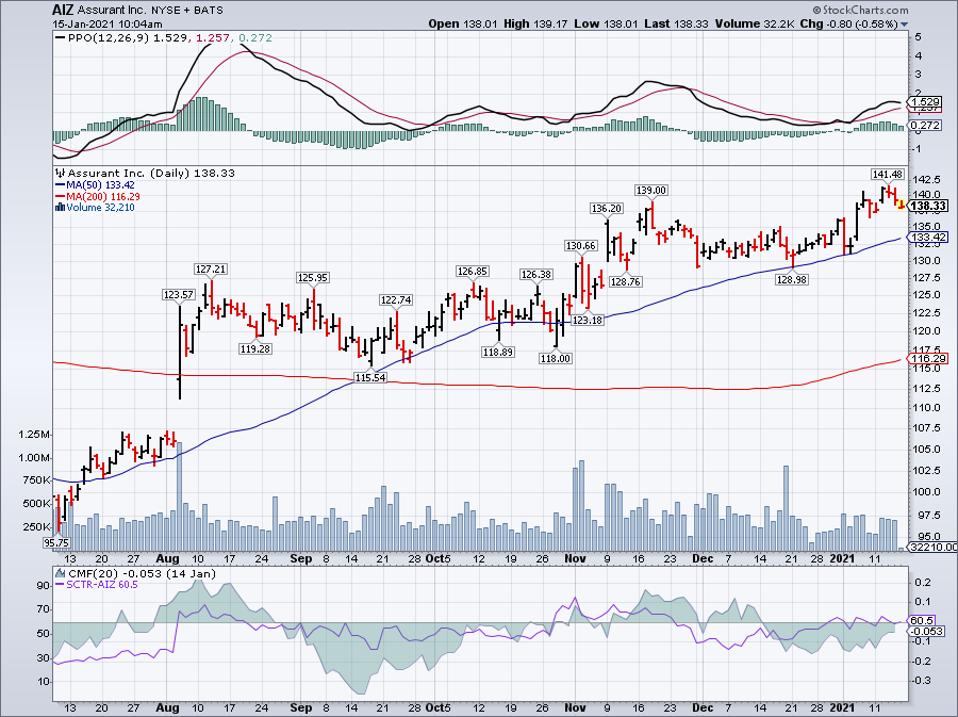The width and height of the screenshot is (958, 717).
Task: Click the 141.48 high price label
Action: click(x=887, y=175)
